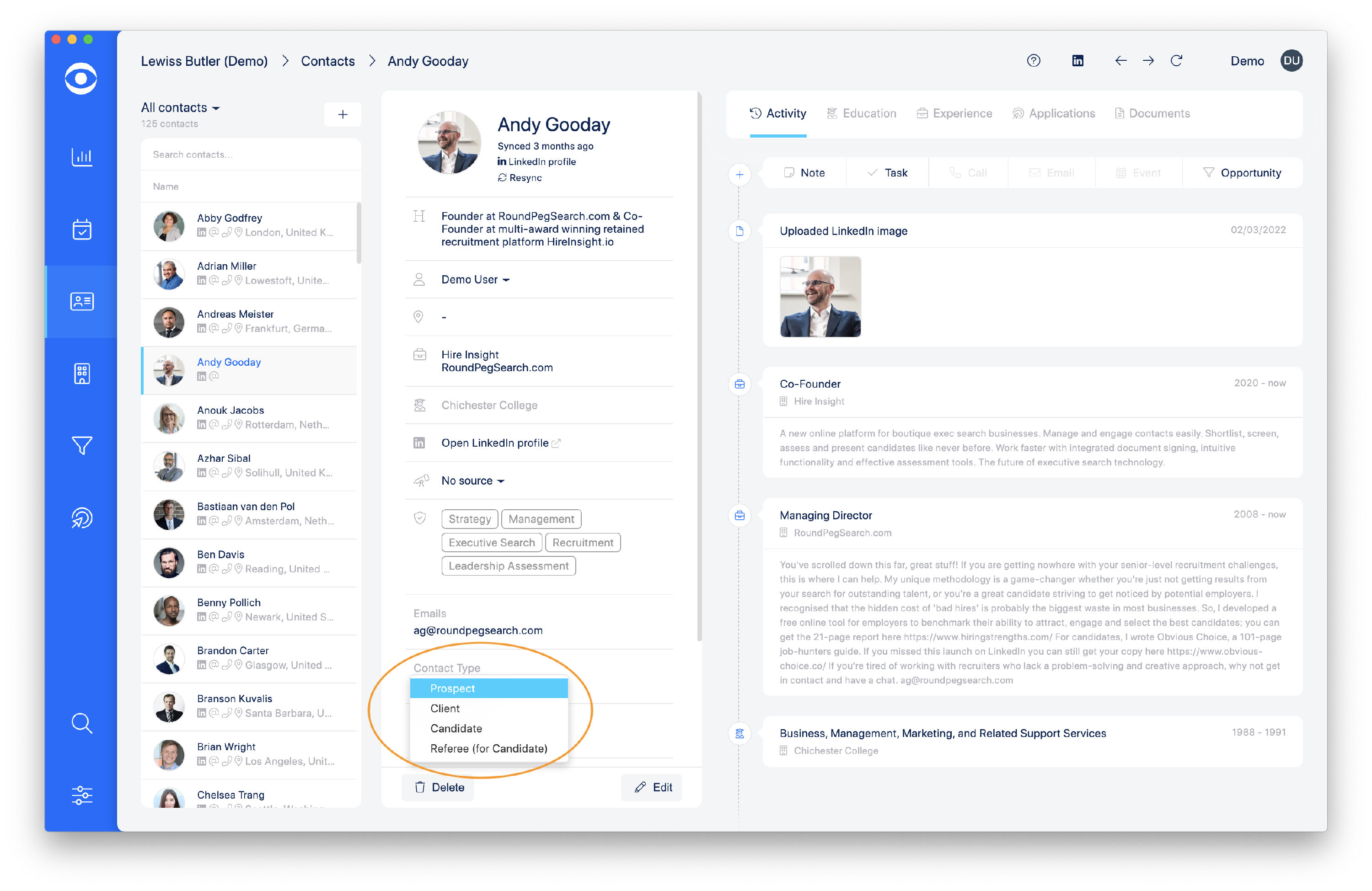The image size is (1372, 891).
Task: Open the settings sliders sidebar icon
Action: pos(81,795)
